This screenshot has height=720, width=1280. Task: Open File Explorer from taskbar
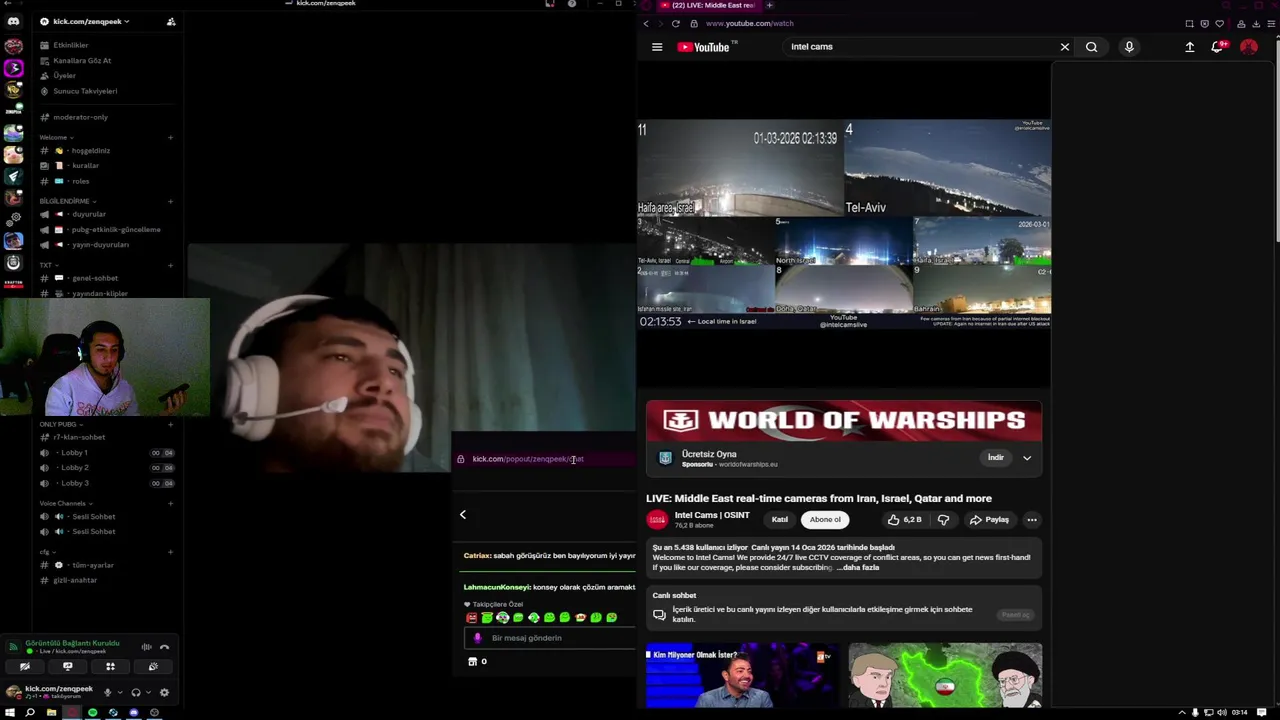click(51, 712)
